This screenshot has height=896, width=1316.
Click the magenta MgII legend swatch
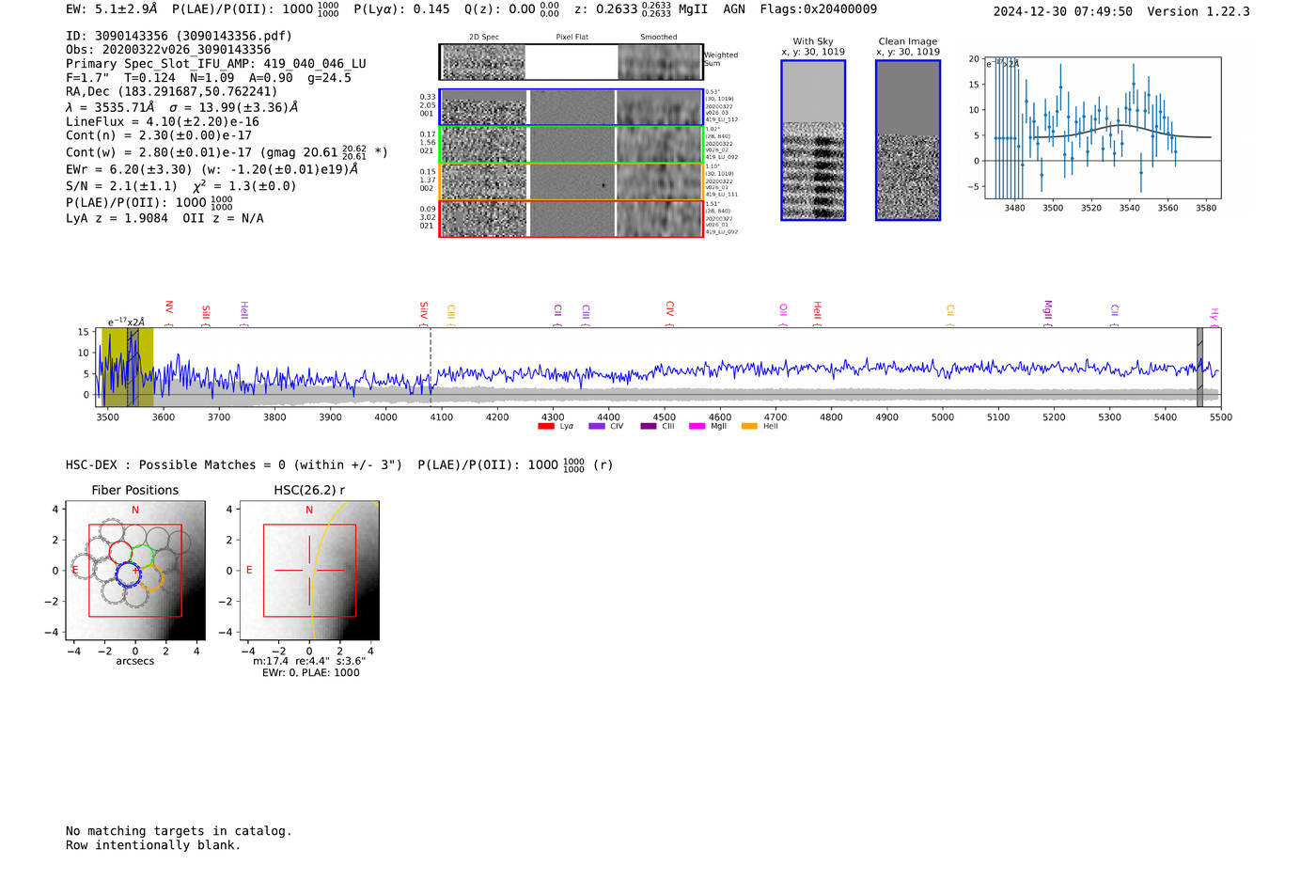(697, 427)
